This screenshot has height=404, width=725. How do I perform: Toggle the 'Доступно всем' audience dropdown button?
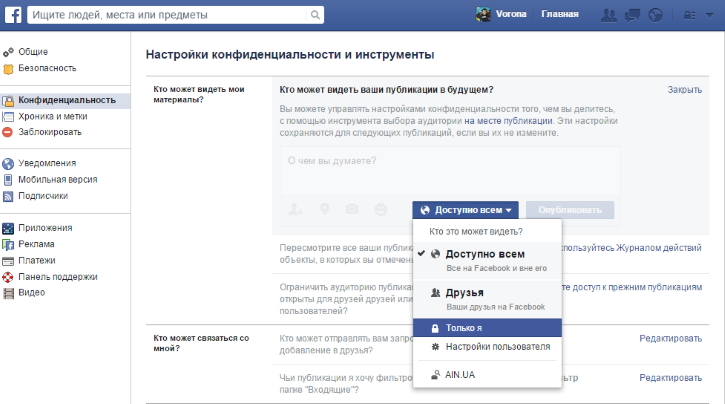click(466, 210)
